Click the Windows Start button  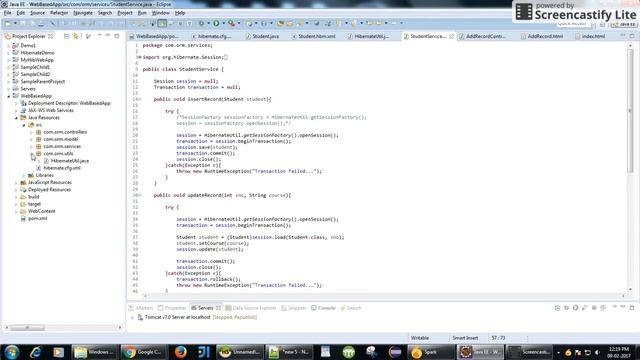point(11,352)
